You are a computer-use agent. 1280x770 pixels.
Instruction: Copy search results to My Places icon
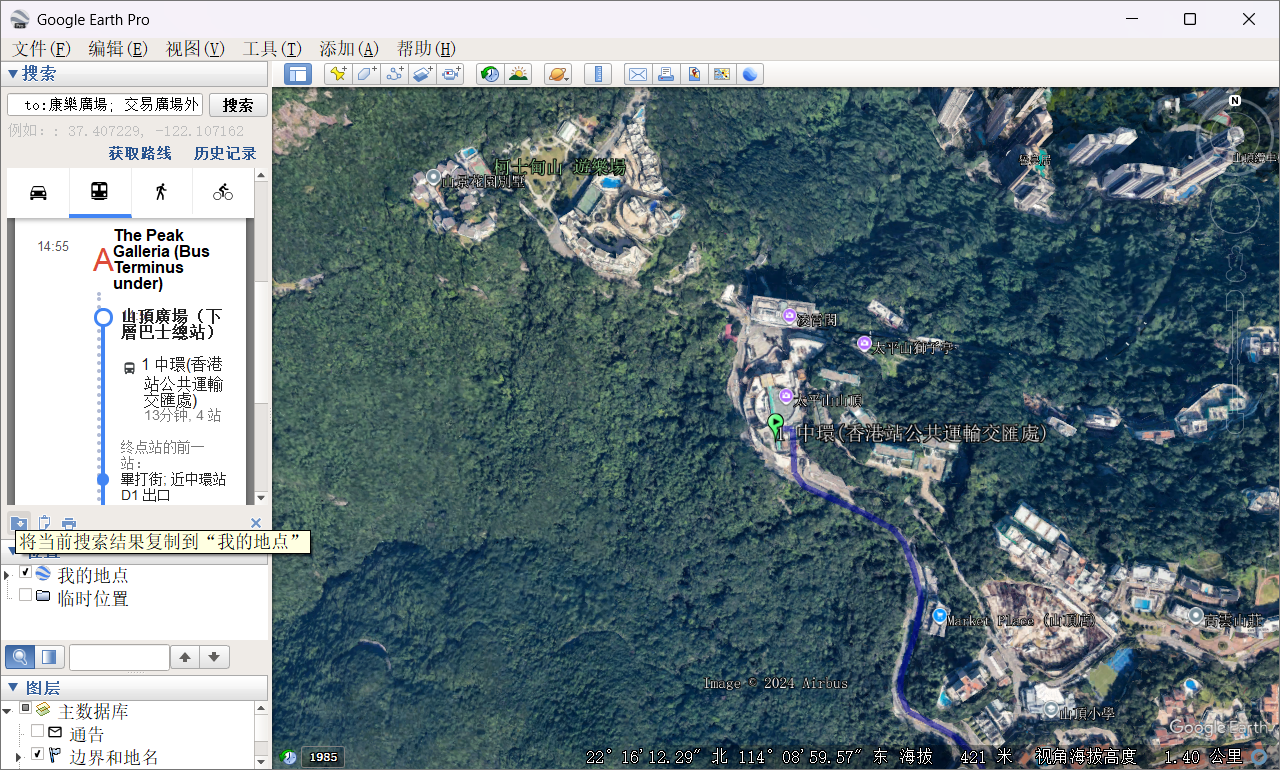[x=19, y=522]
